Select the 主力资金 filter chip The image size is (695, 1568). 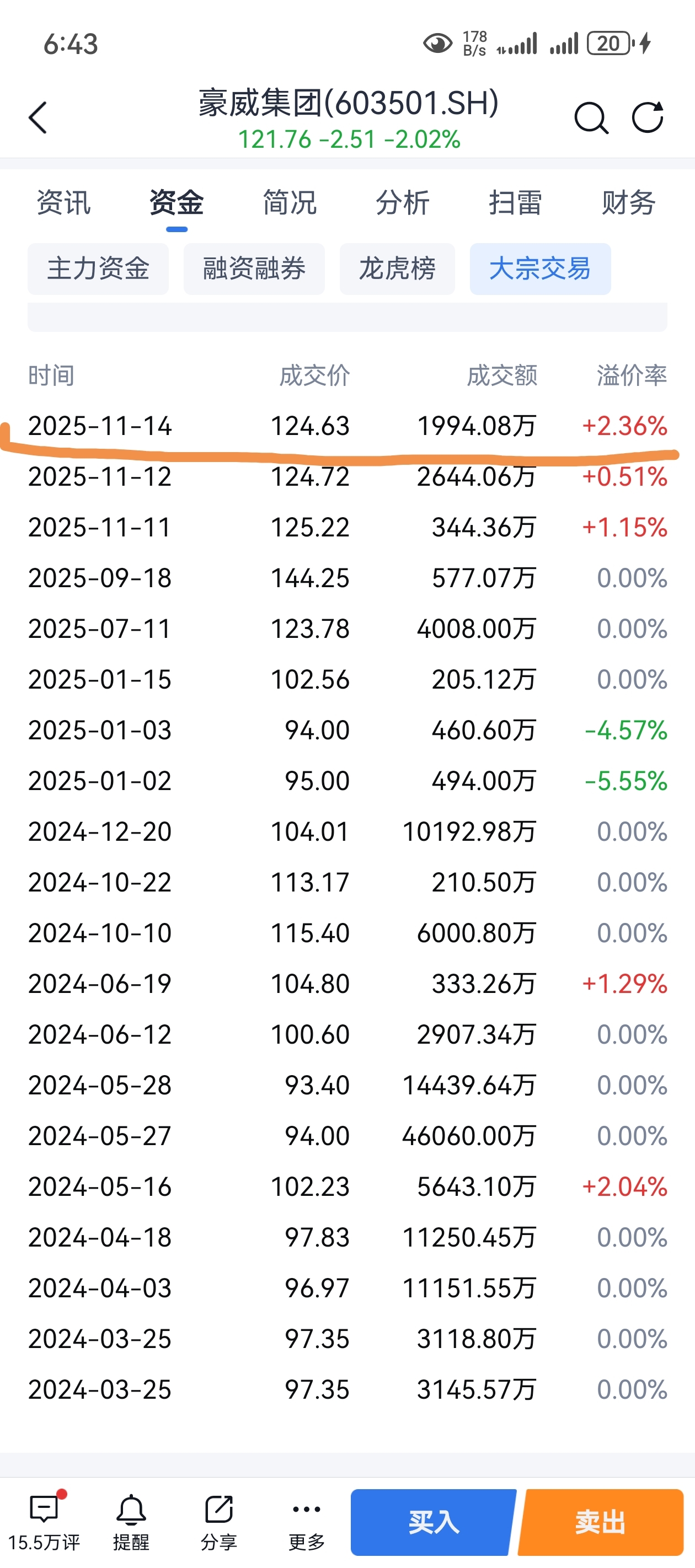point(98,269)
